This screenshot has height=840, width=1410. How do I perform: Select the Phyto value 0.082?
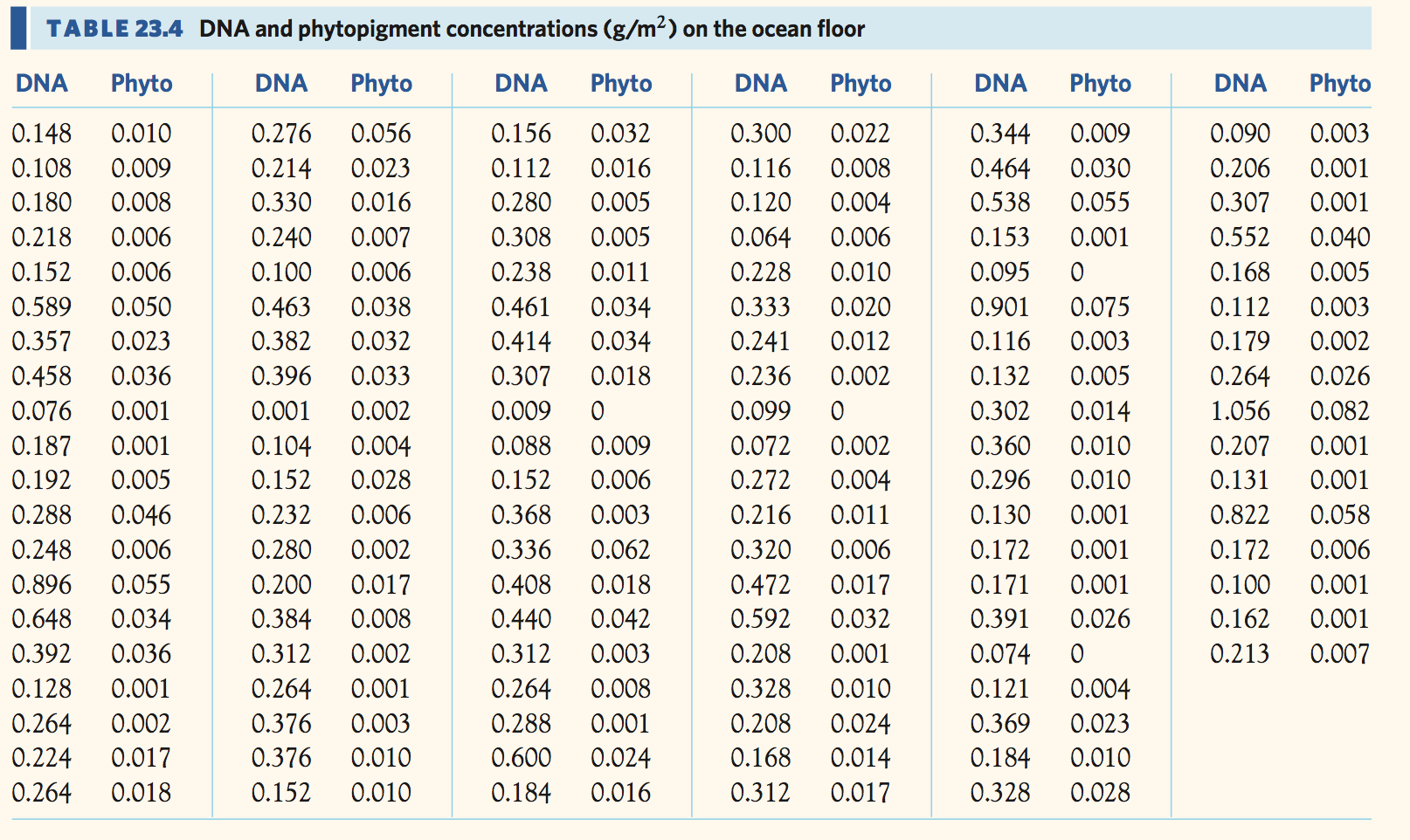1339,411
